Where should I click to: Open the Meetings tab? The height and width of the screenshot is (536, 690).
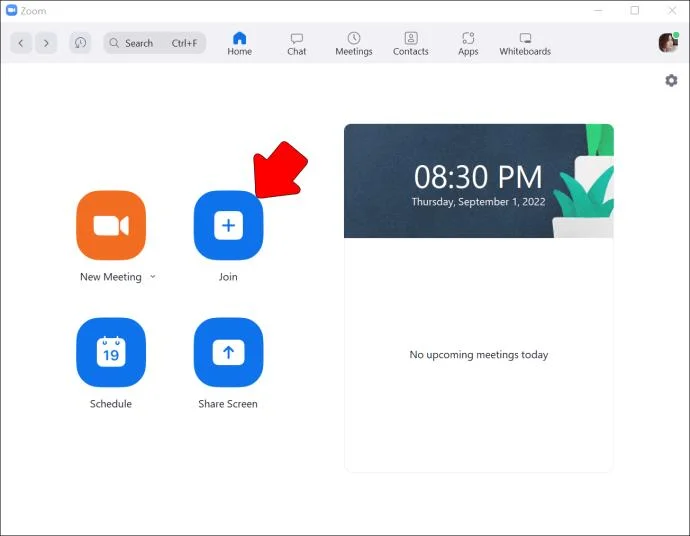(354, 44)
